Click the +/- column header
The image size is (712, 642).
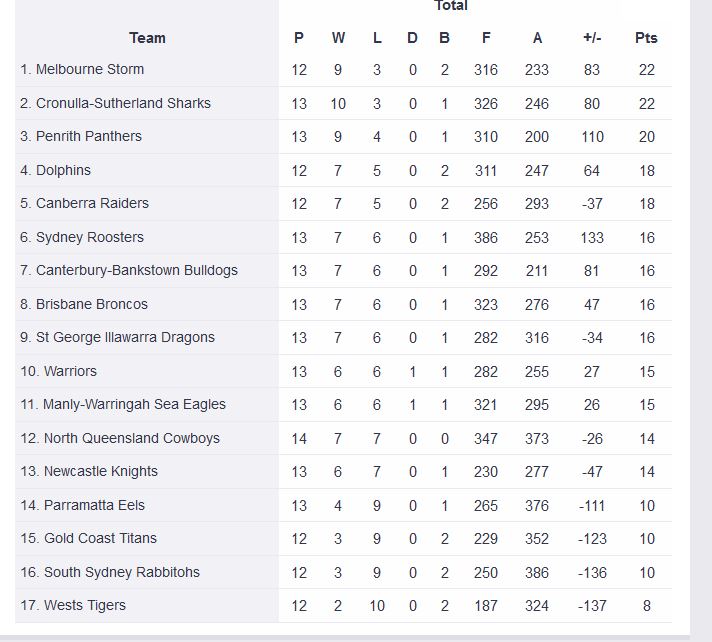coord(592,38)
